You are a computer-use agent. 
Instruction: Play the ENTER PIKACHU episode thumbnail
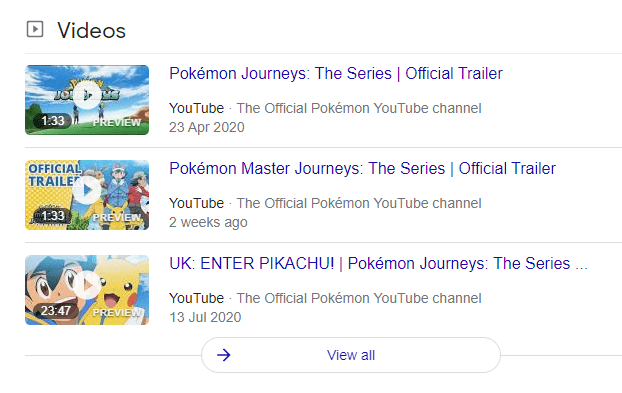click(87, 290)
